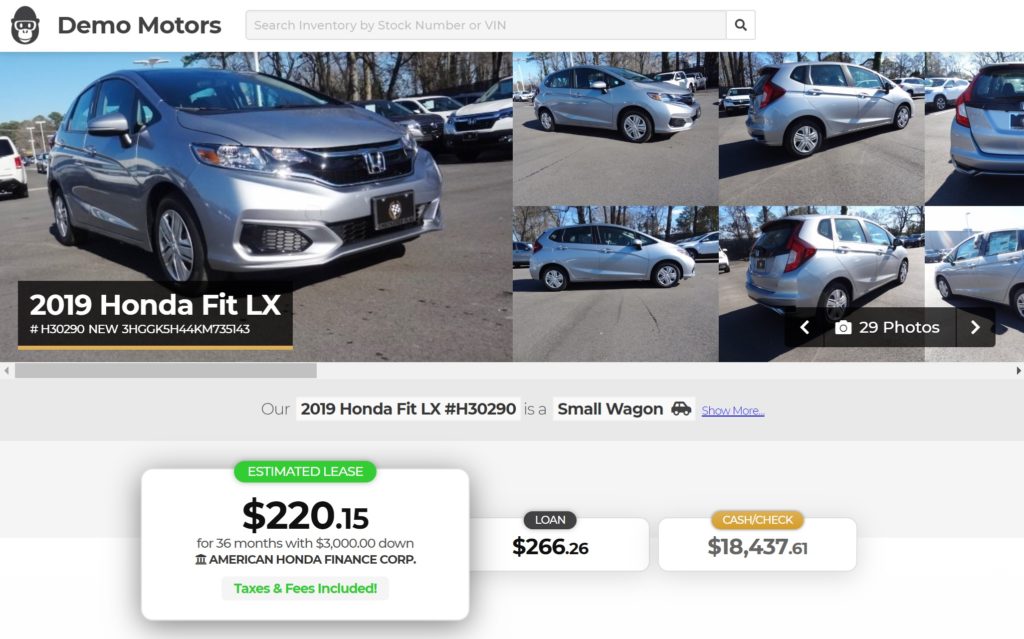The width and height of the screenshot is (1024, 639).
Task: Open top side-profile thumbnail of silver Fit
Action: click(615, 129)
